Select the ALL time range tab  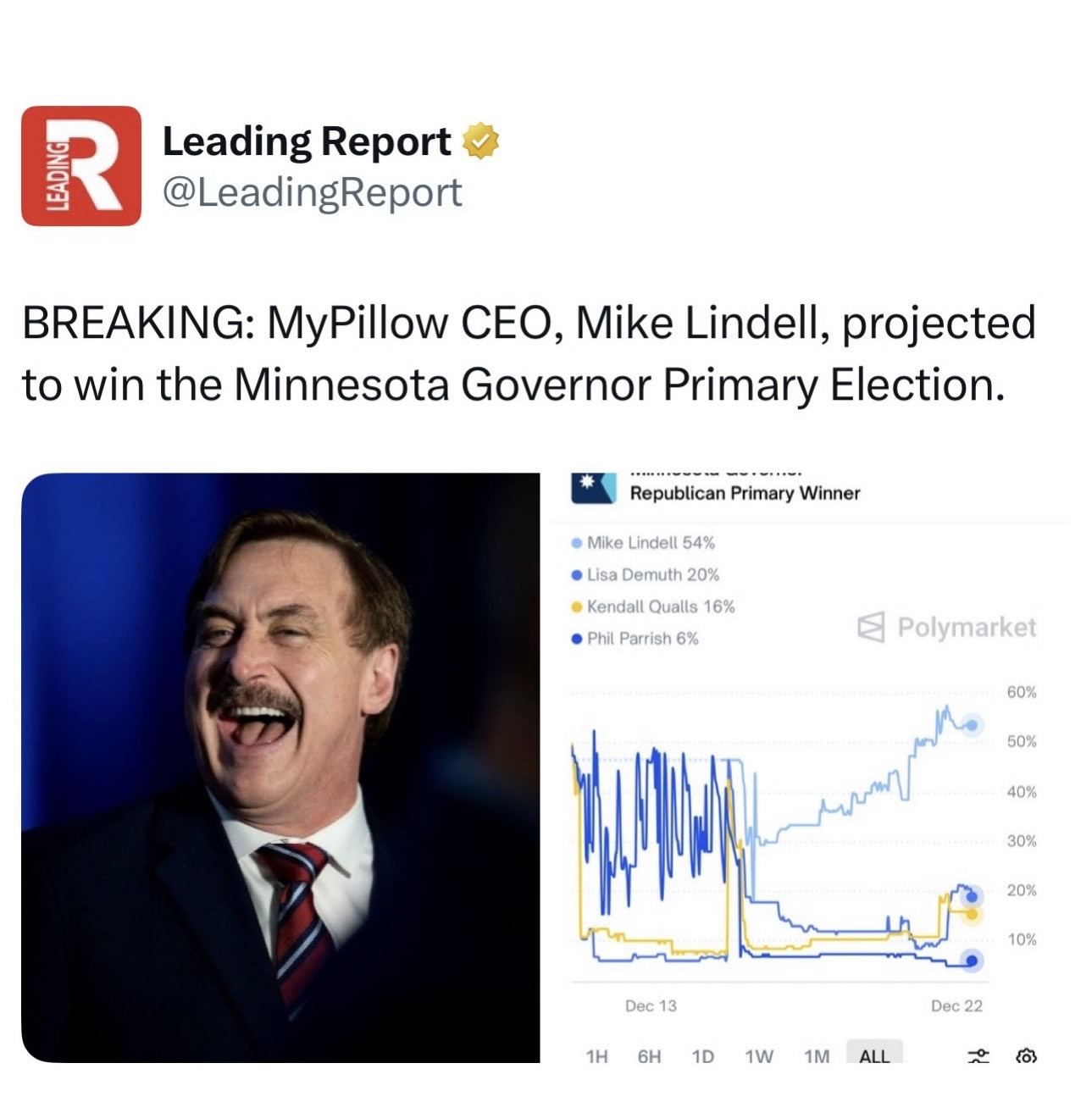point(874,1055)
